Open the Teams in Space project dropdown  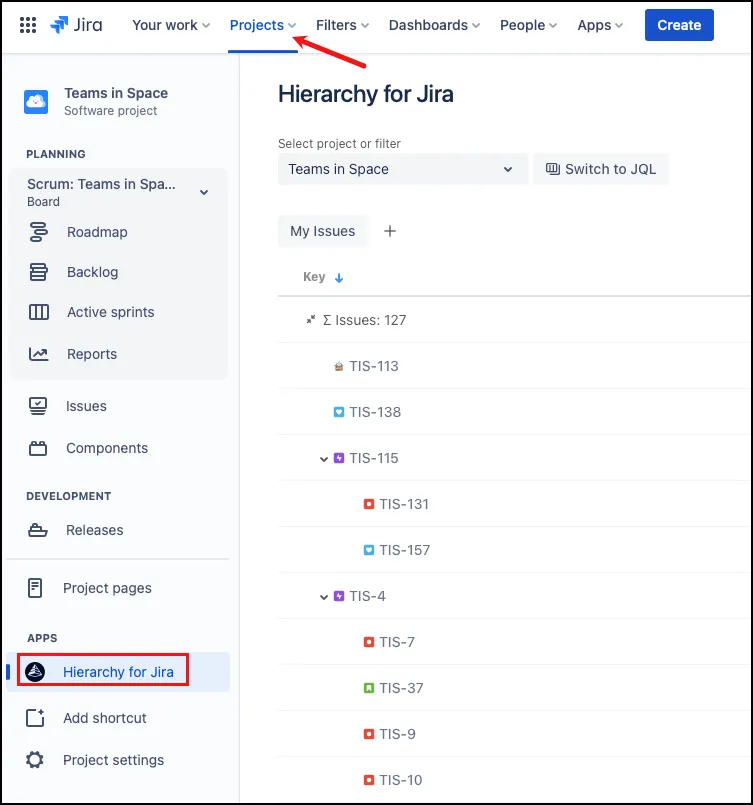(403, 169)
